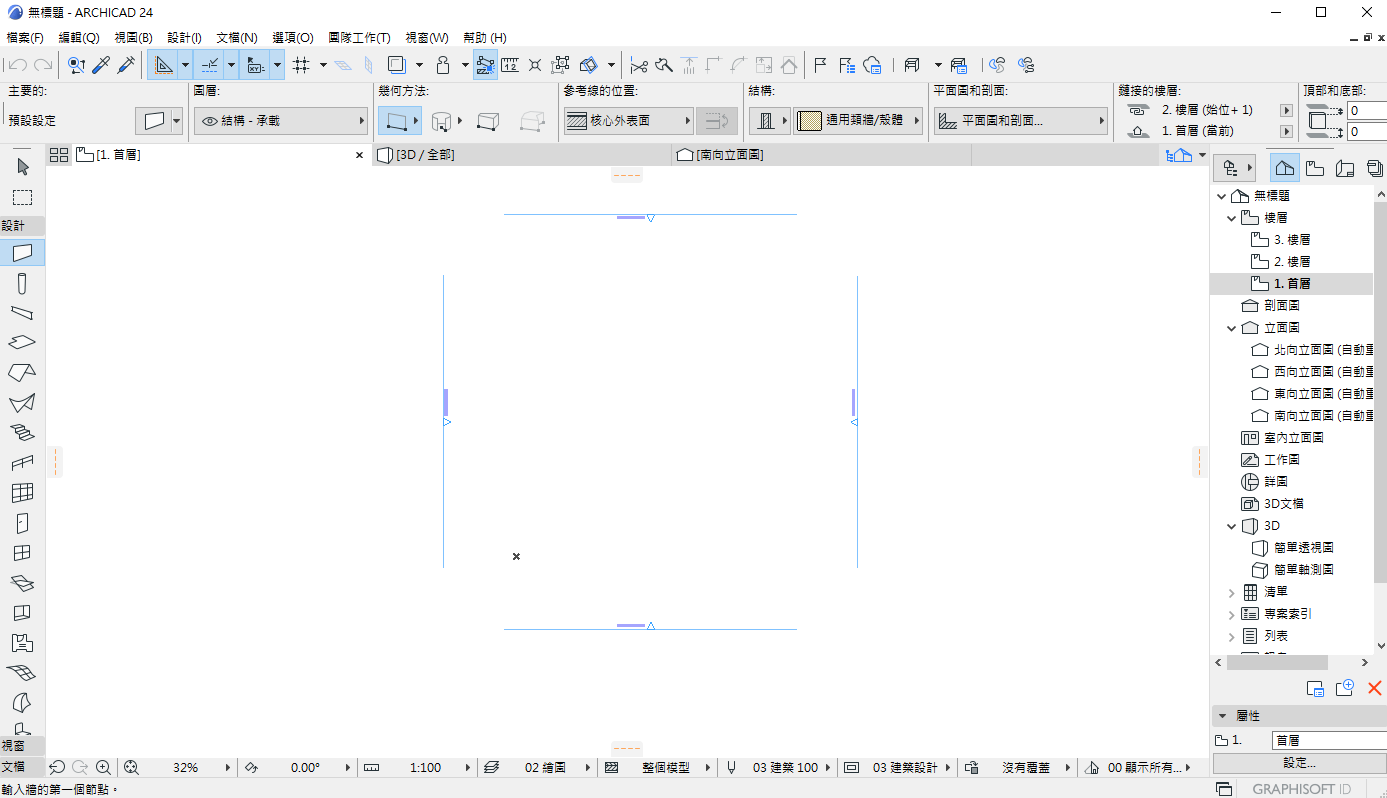
Task: Select the Roof tool in the toolbox
Action: pos(22,372)
